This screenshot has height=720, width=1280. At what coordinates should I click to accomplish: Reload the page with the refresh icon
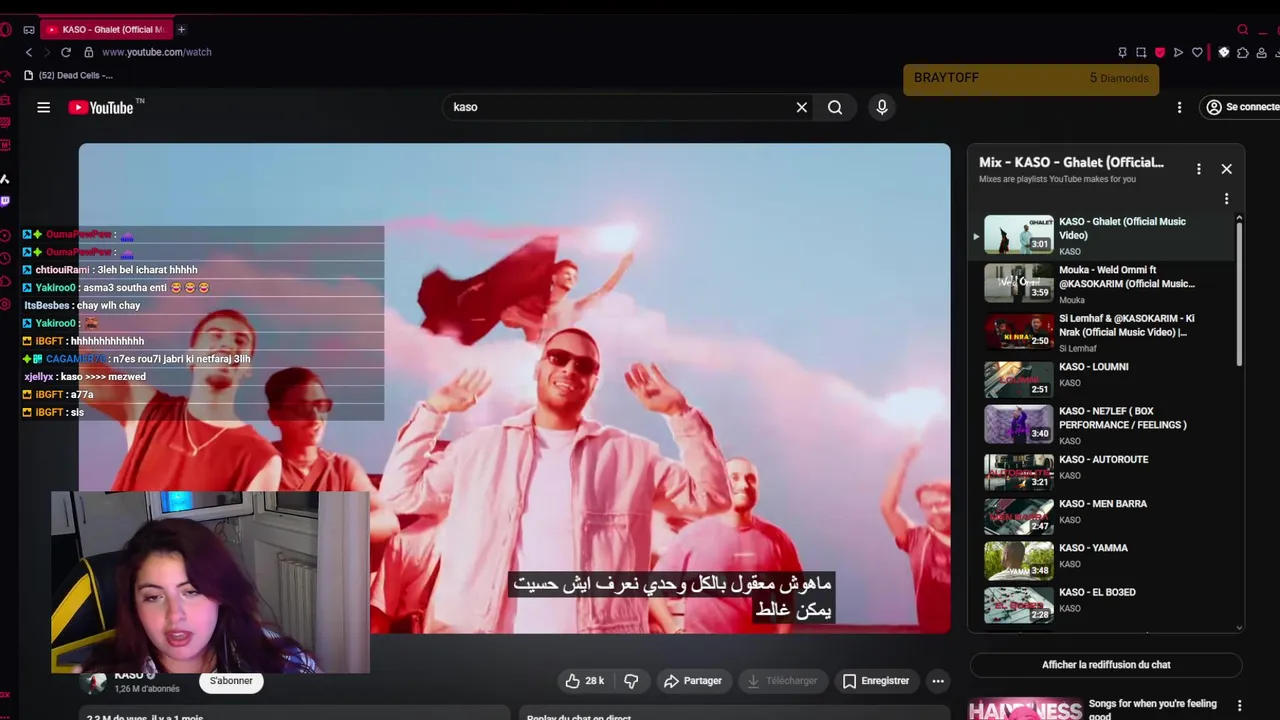coord(66,52)
